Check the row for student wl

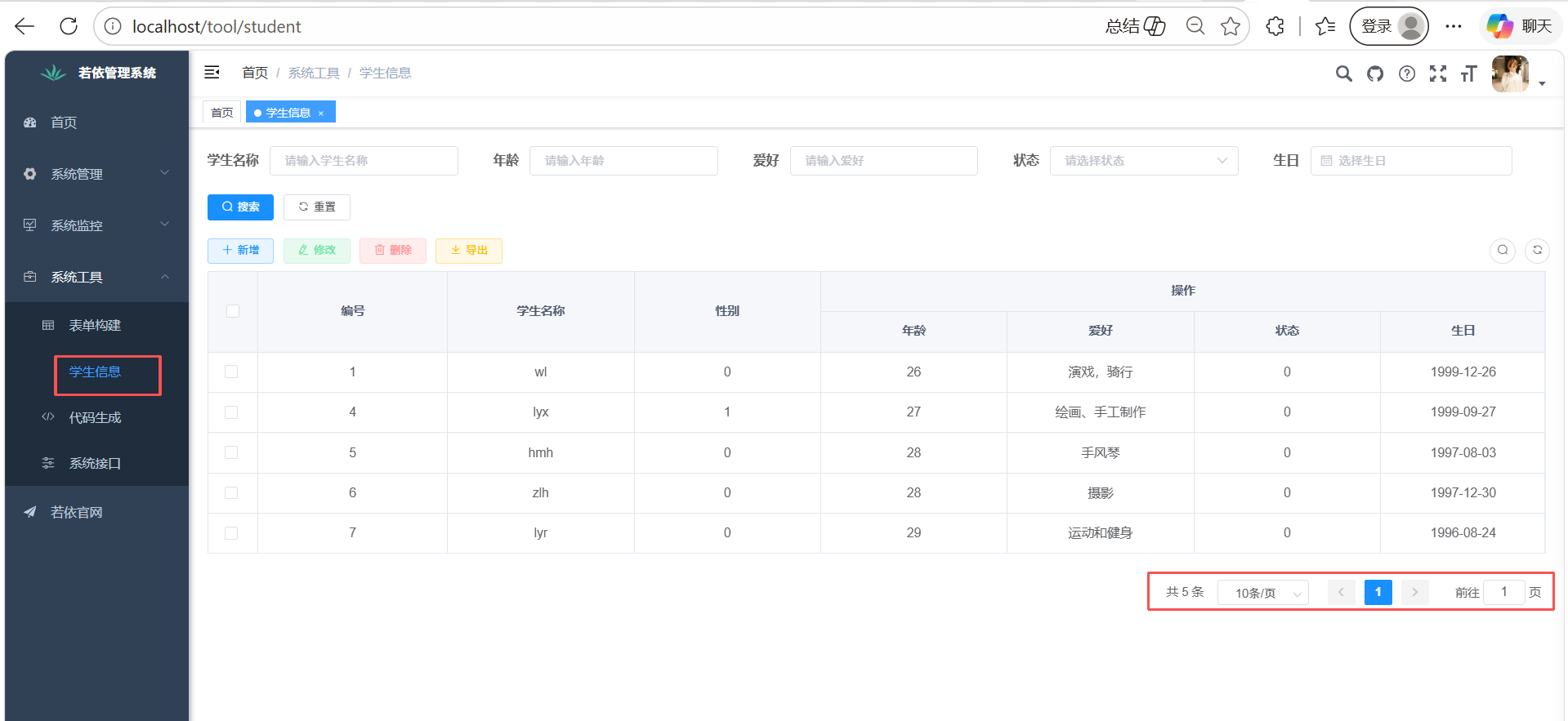pyautogui.click(x=231, y=372)
